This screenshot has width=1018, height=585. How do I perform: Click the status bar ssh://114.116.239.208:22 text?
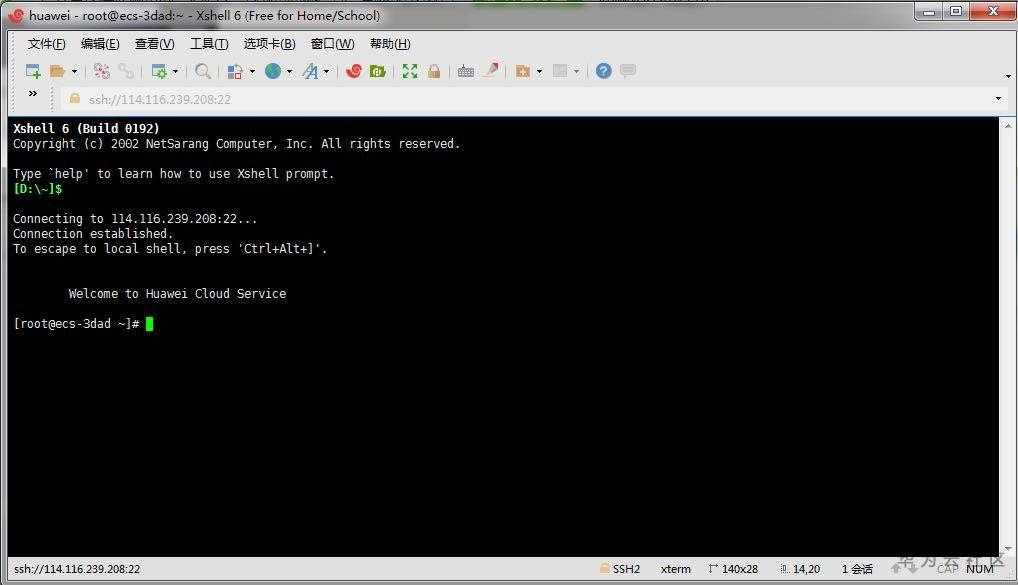(77, 569)
